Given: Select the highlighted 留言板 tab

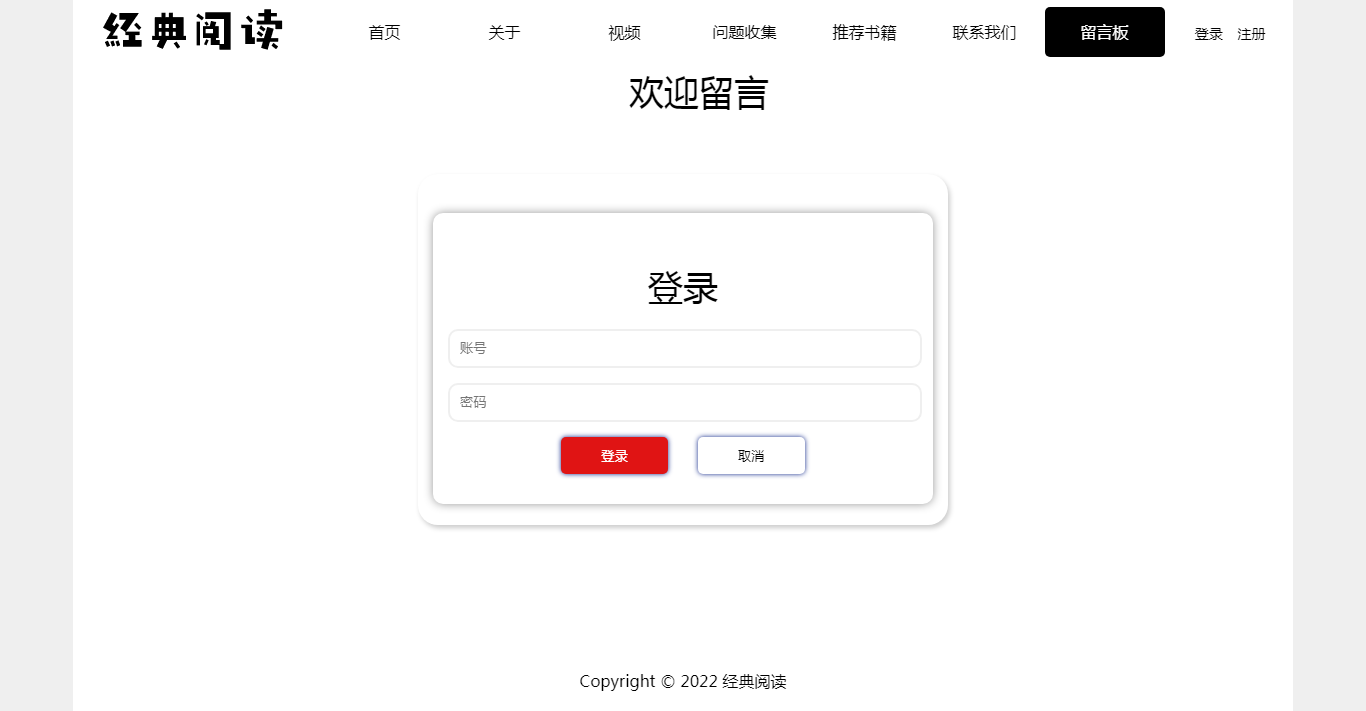Looking at the screenshot, I should click(1105, 32).
